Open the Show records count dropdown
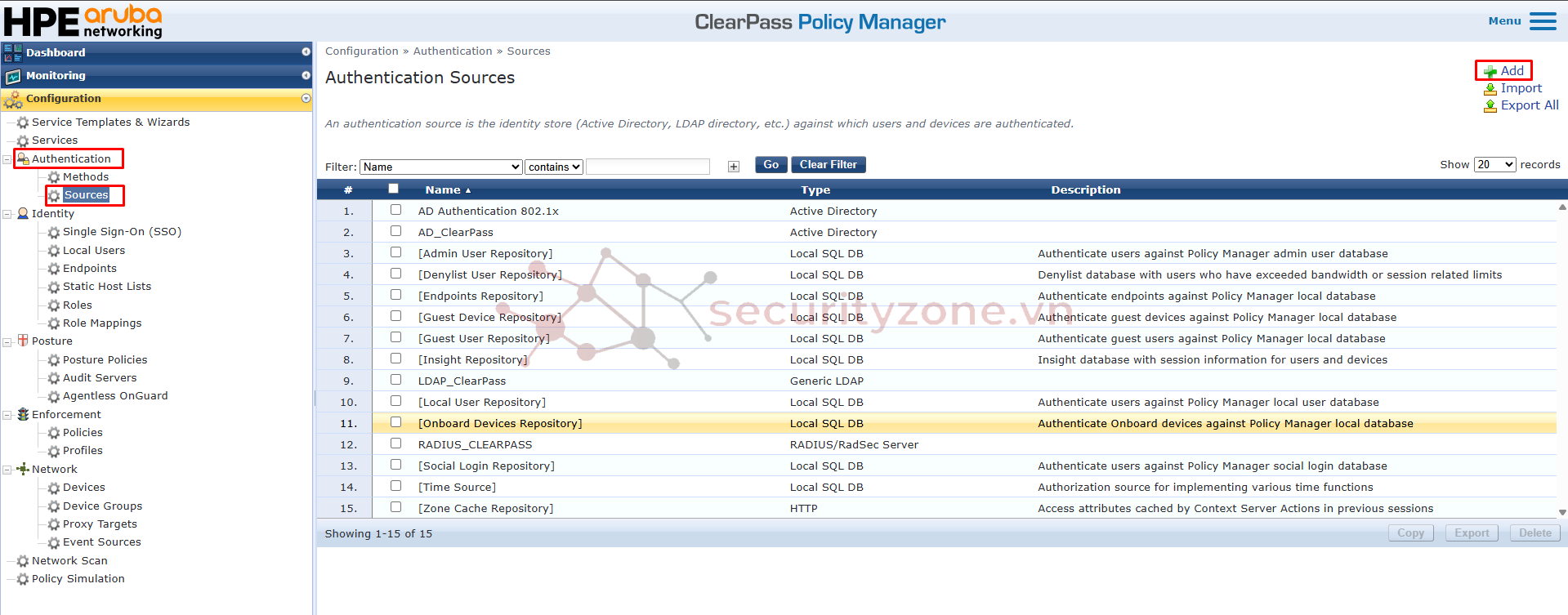Viewport: 1568px width, 615px height. click(1494, 164)
